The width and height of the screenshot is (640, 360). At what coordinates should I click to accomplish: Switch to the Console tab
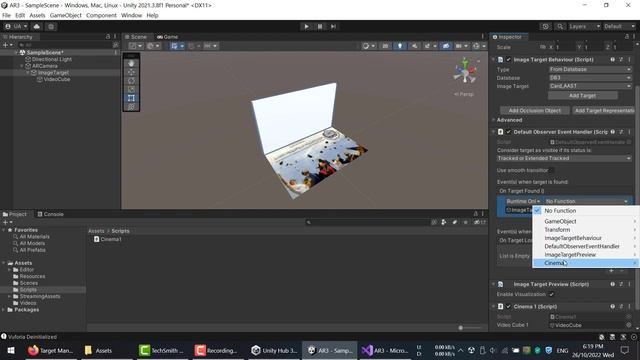click(x=51, y=214)
